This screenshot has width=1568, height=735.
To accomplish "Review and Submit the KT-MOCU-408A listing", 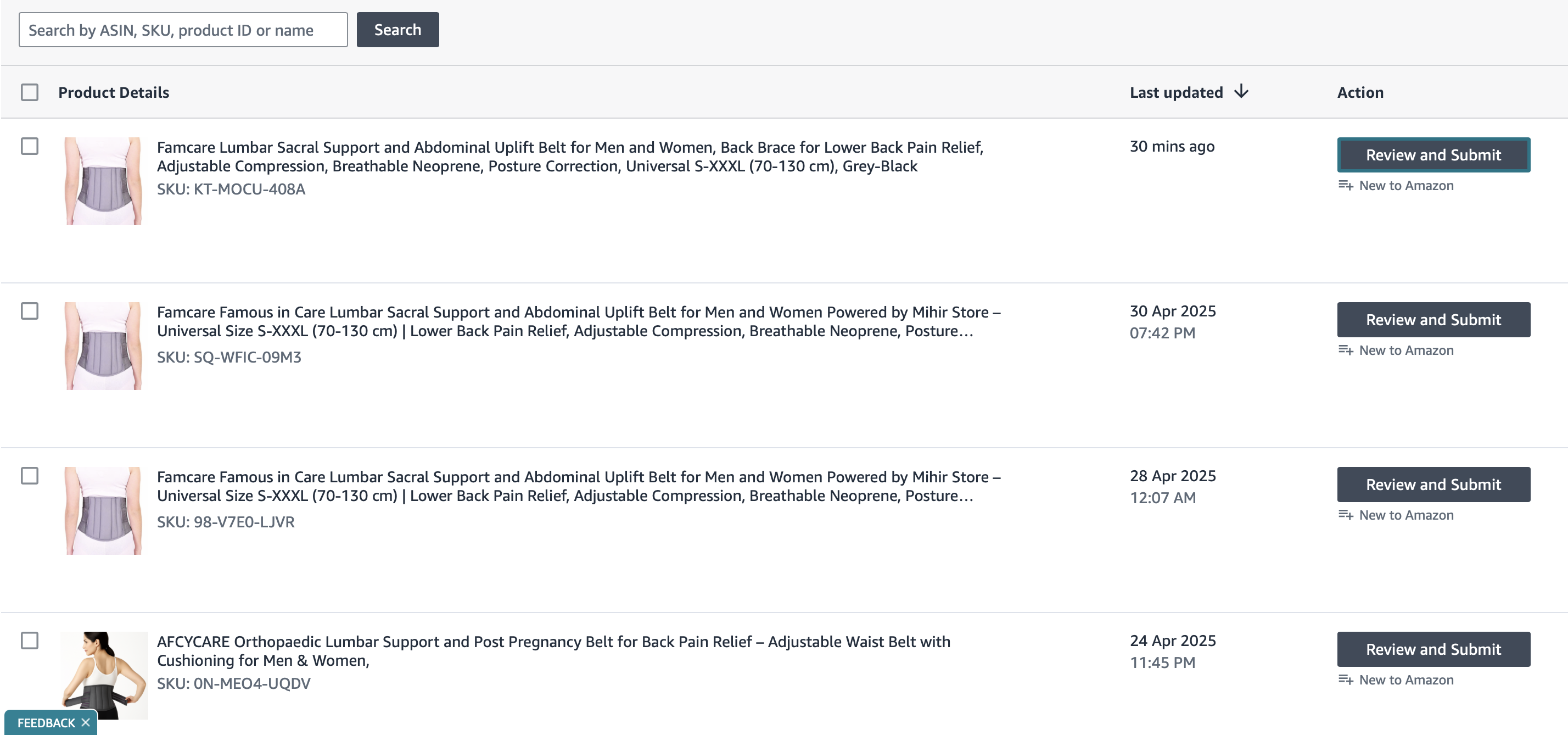I will tap(1433, 155).
